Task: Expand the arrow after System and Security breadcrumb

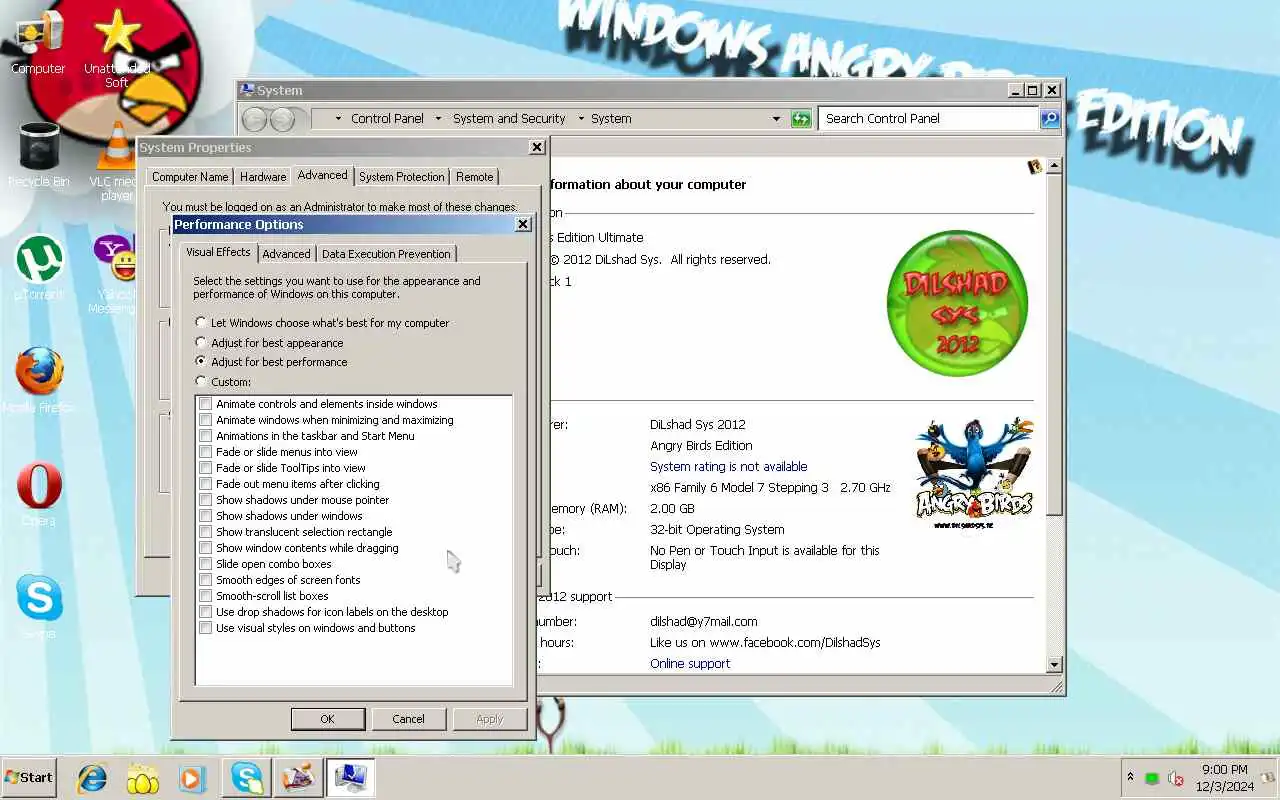Action: click(x=581, y=118)
